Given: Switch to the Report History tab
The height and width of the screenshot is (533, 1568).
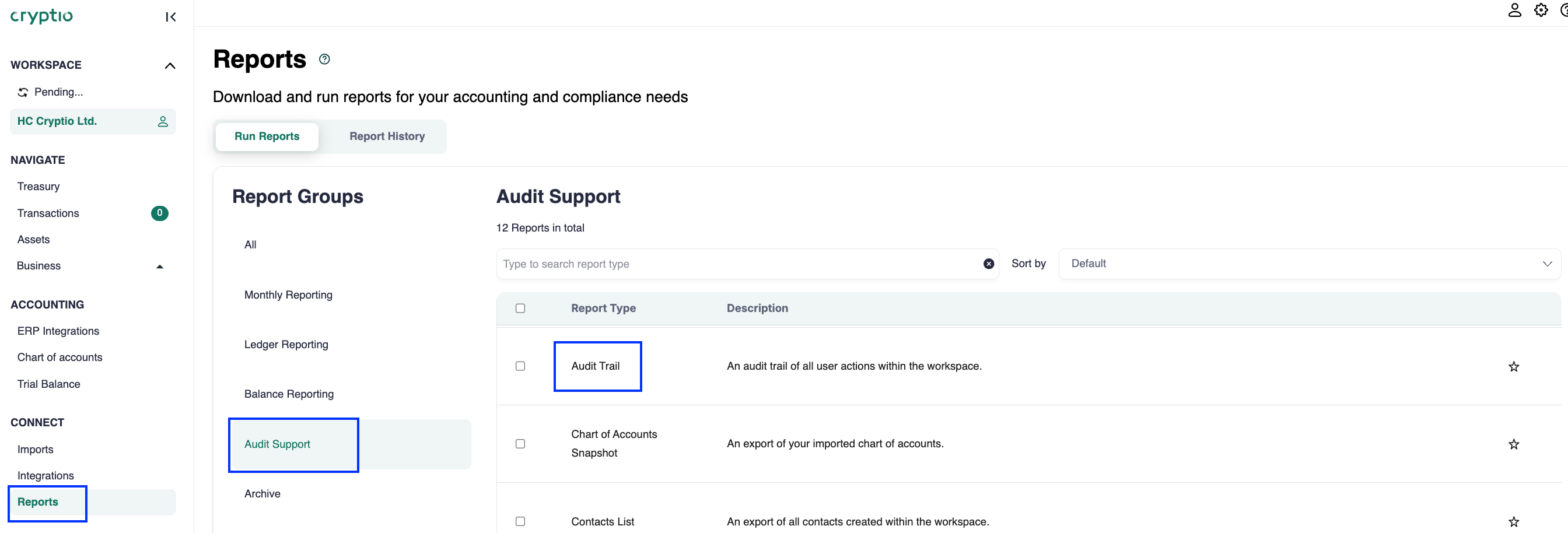Looking at the screenshot, I should coord(387,136).
